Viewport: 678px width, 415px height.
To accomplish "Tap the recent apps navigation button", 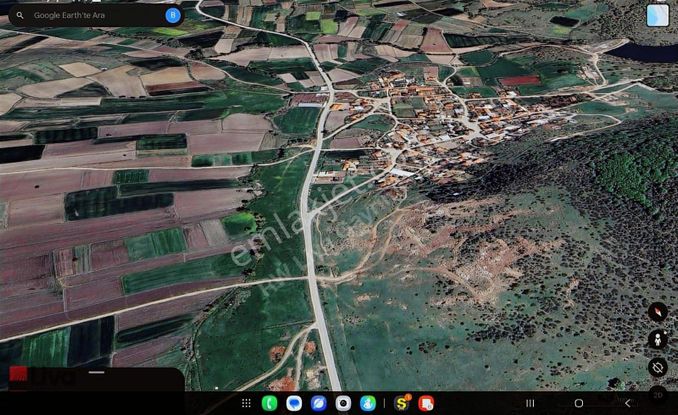I will tap(530, 403).
